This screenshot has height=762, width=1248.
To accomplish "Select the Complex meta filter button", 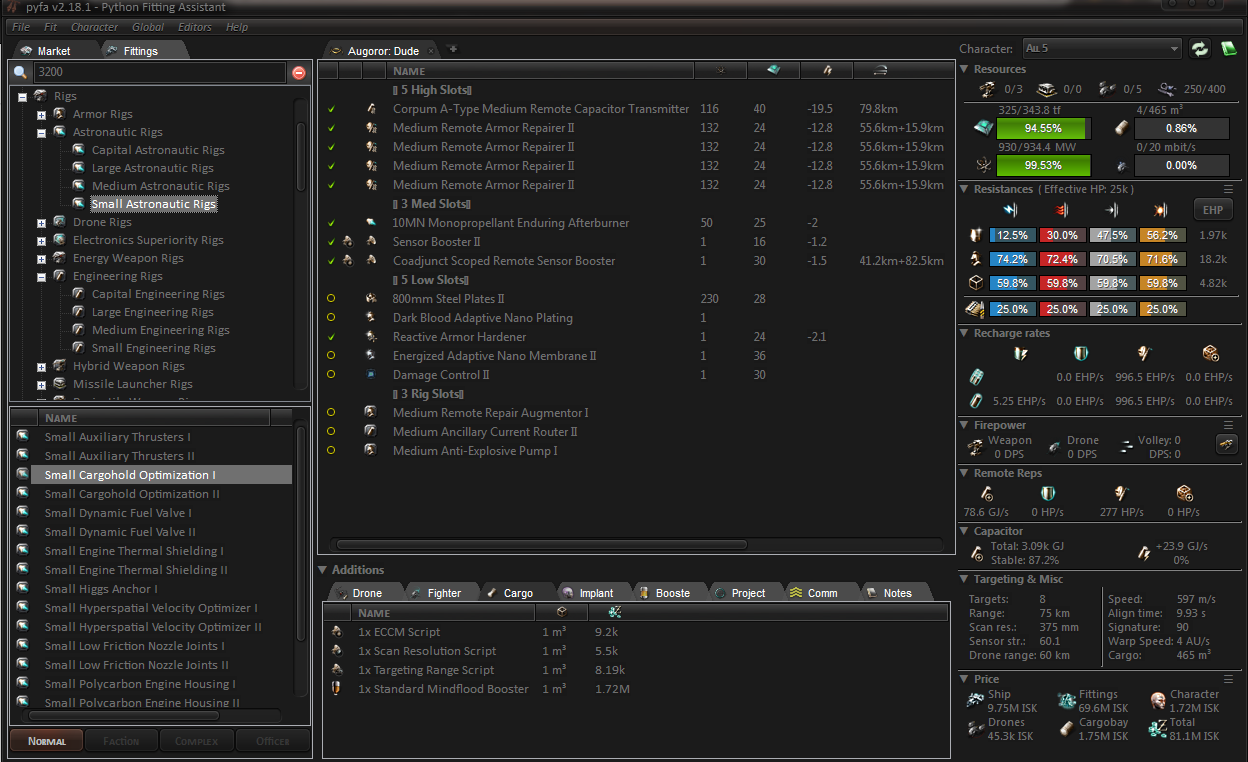I will coord(196,741).
